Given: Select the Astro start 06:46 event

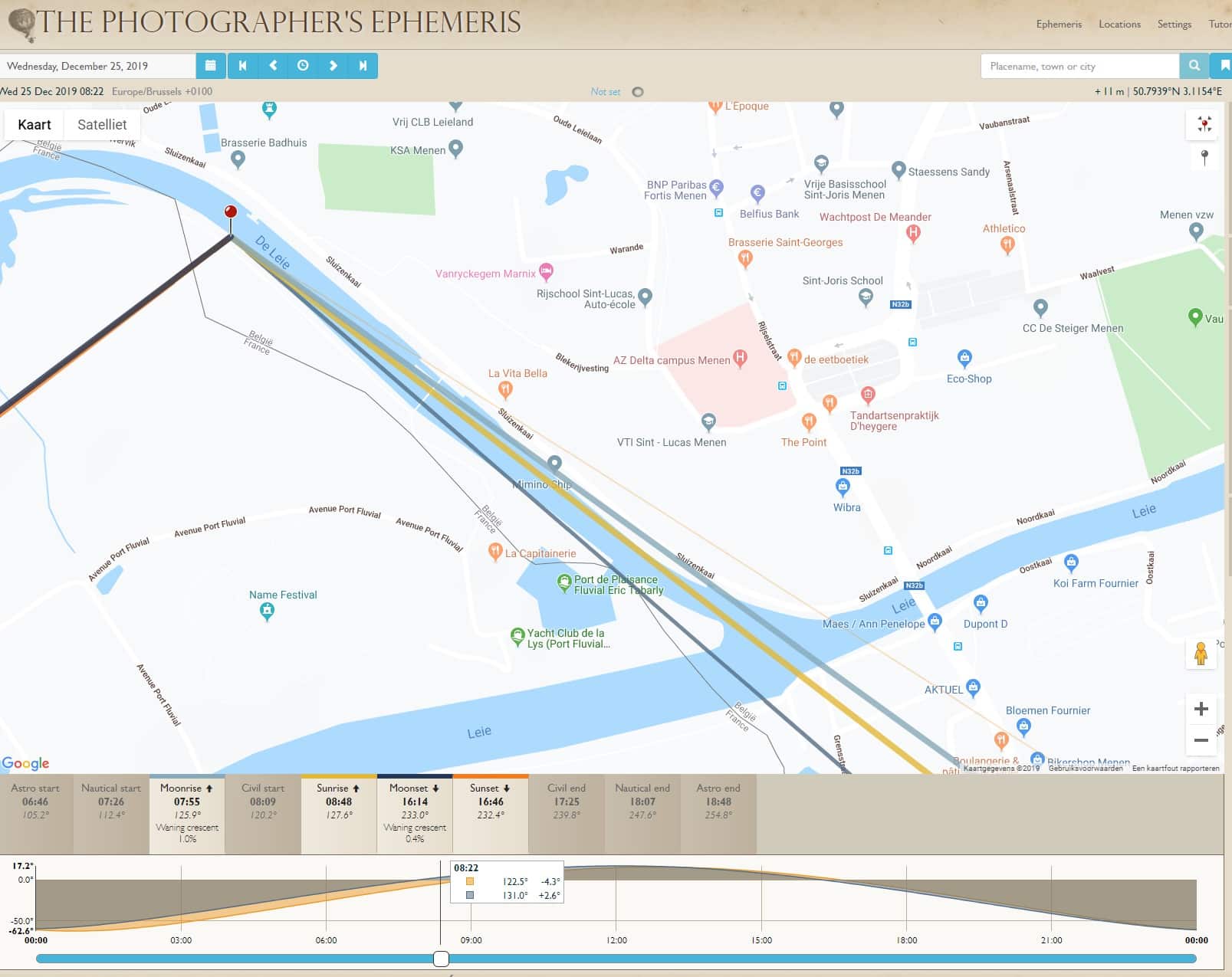Looking at the screenshot, I should [x=35, y=814].
